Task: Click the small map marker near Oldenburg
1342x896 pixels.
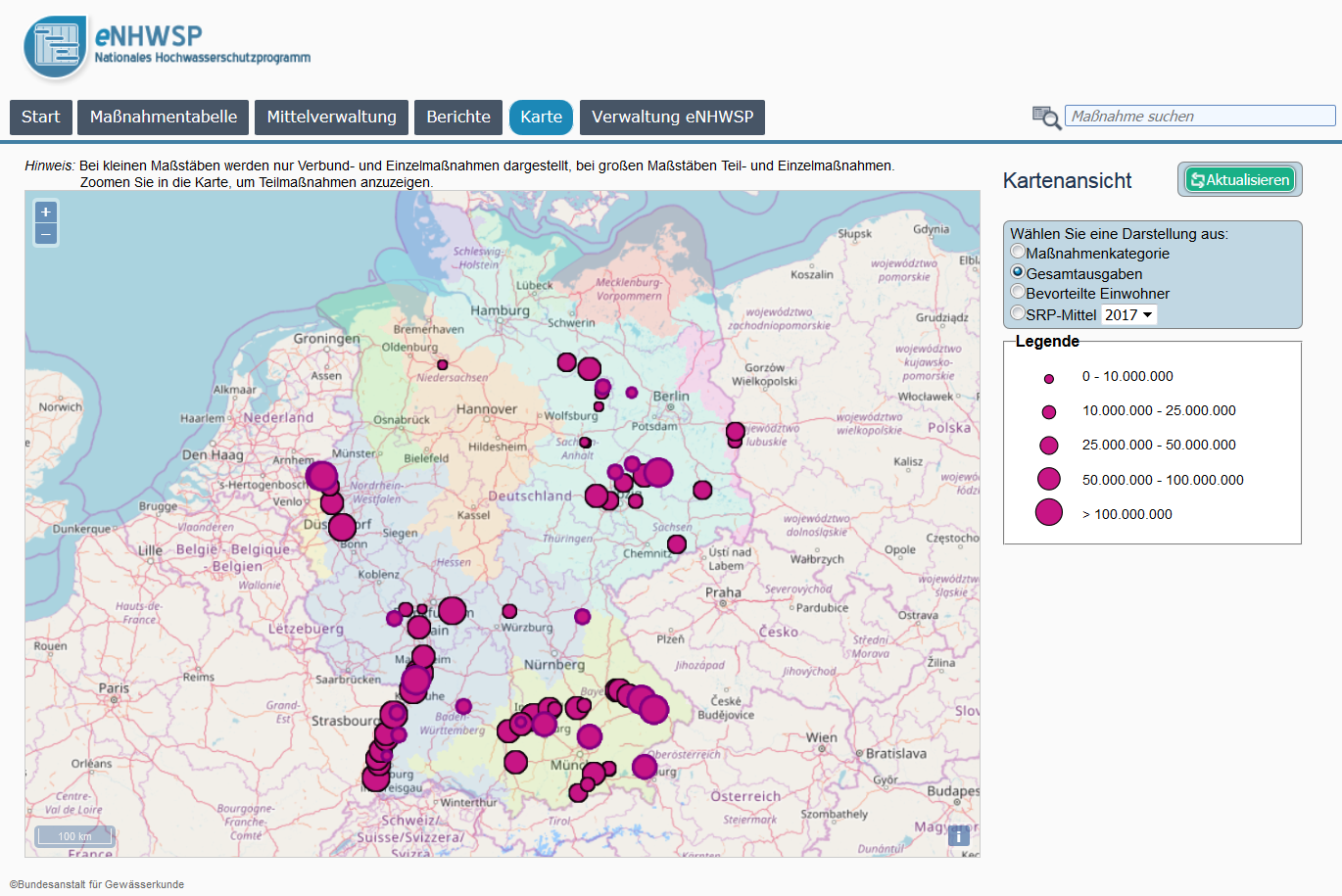Action: point(443,365)
